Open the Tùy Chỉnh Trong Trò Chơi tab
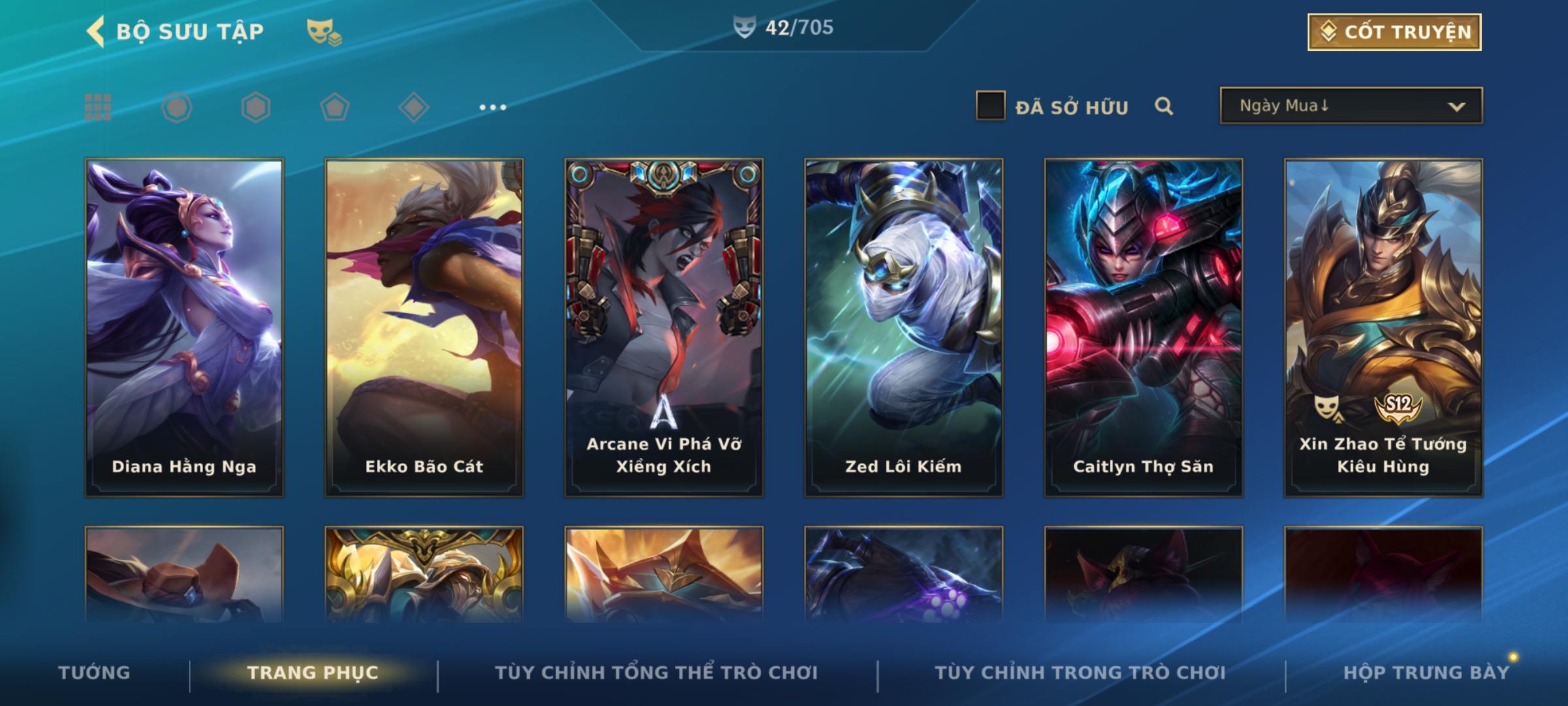The height and width of the screenshot is (706, 1568). point(1080,672)
